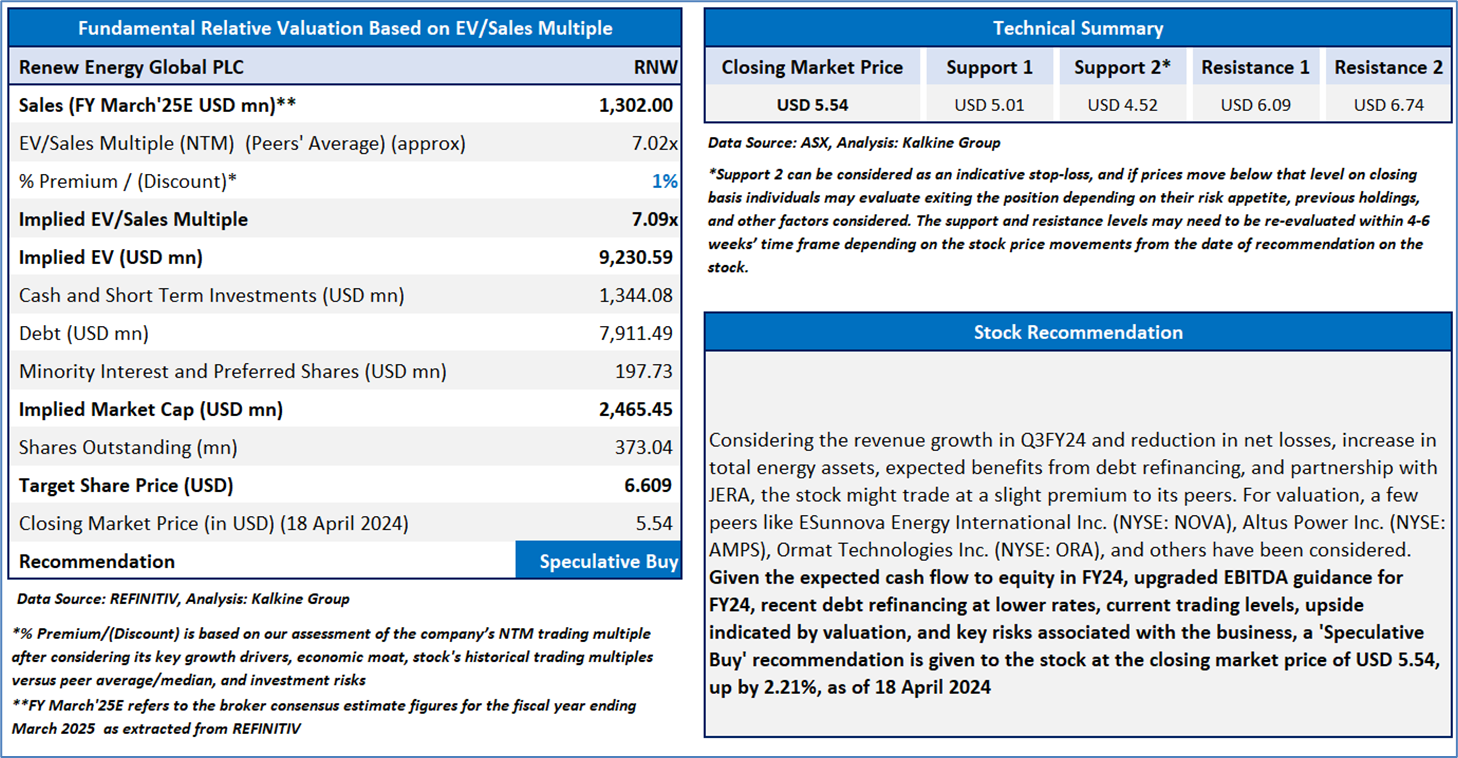Click the 5.54 value in the valuation table
1458x758 pixels.
tap(655, 523)
